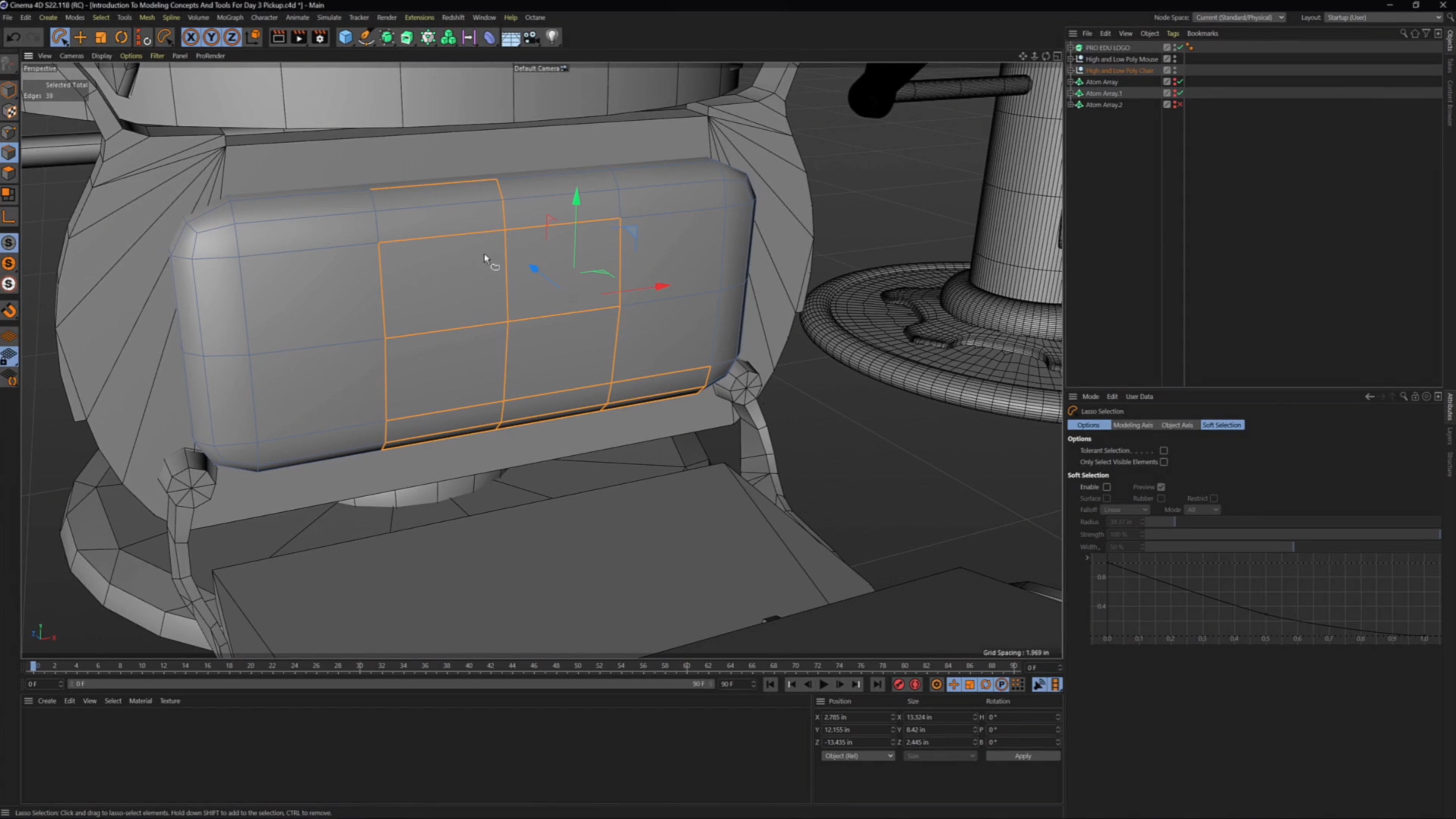Toggle visibility dots for Atom Array.2
This screenshot has width=1456, height=819.
pos(1175,105)
